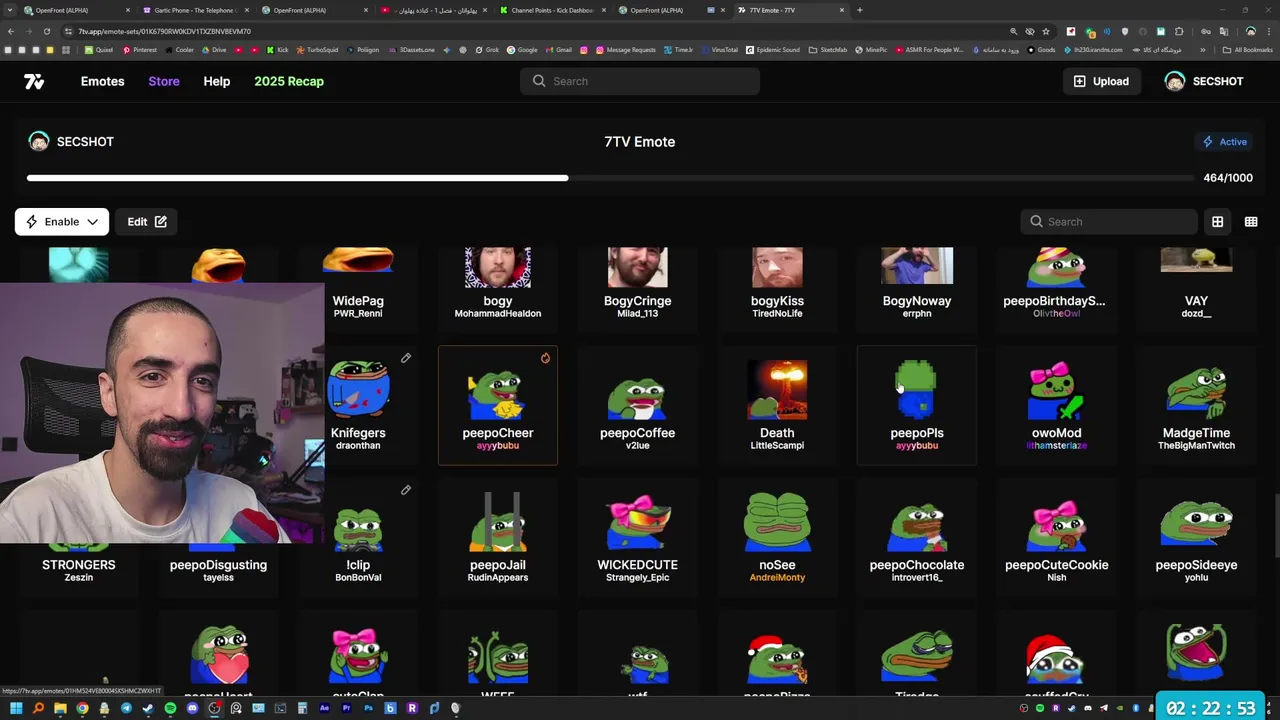Click the emote set search field
Screen dimensions: 1280x720
(x=1109, y=222)
